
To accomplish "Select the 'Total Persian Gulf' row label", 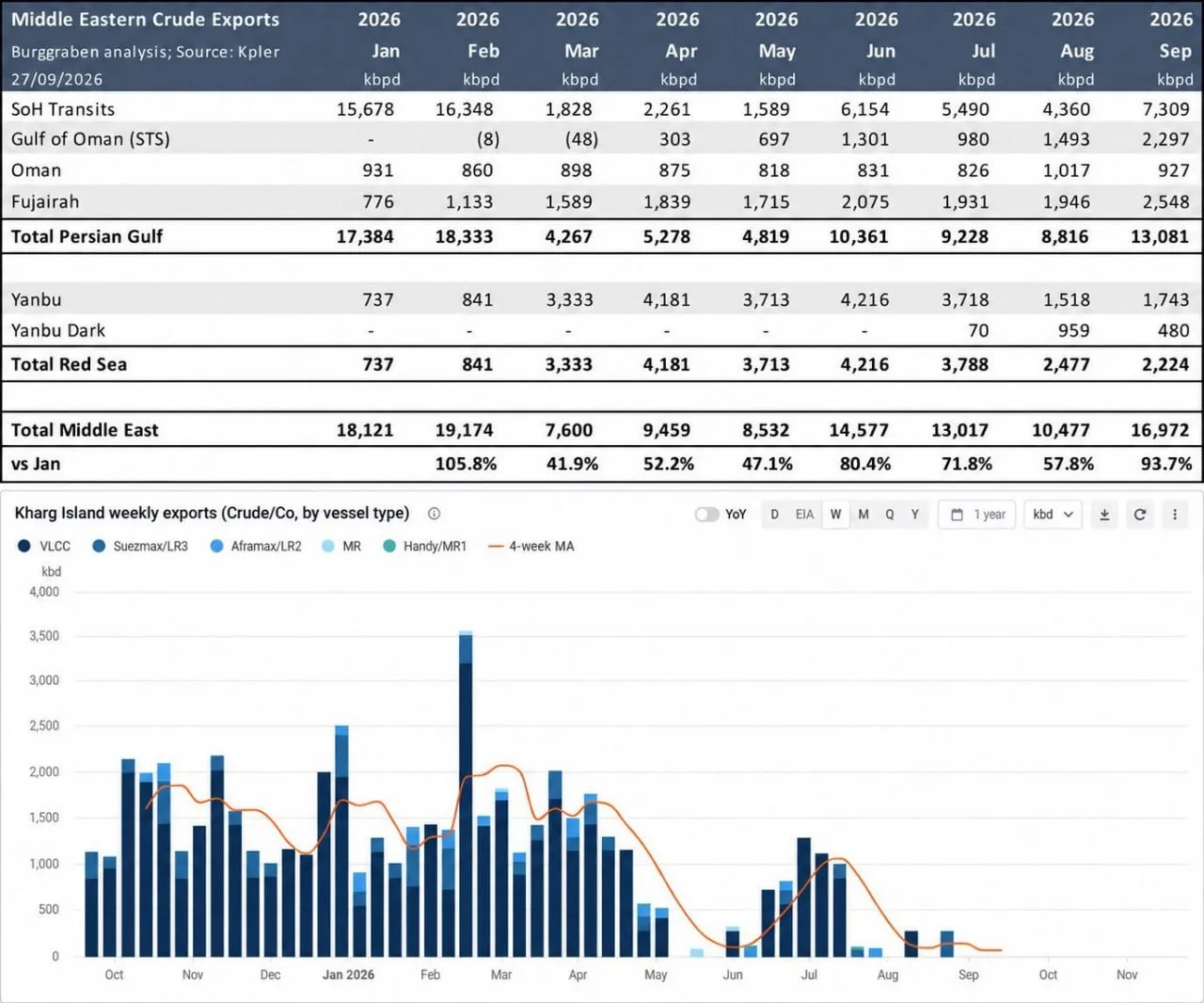I will (x=87, y=236).
